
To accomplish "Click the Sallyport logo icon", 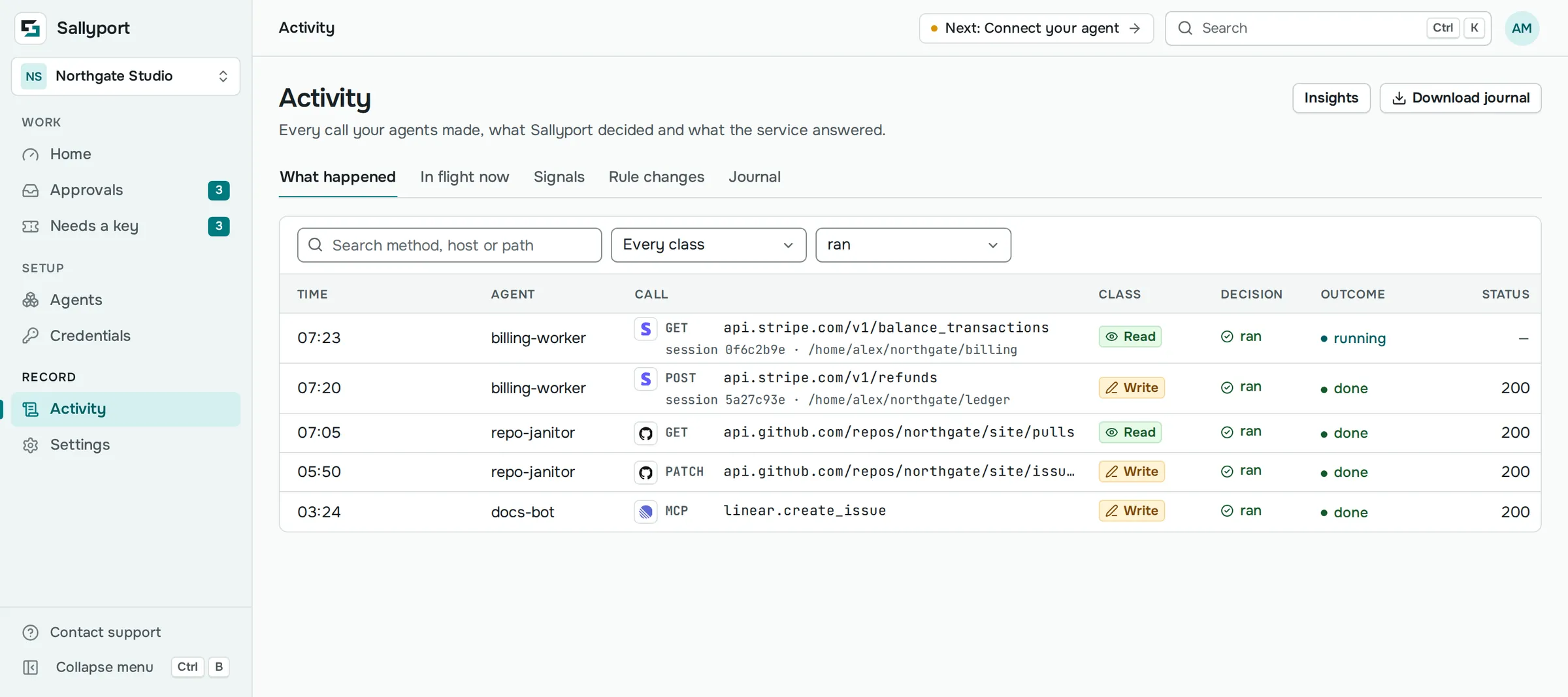I will tap(30, 28).
